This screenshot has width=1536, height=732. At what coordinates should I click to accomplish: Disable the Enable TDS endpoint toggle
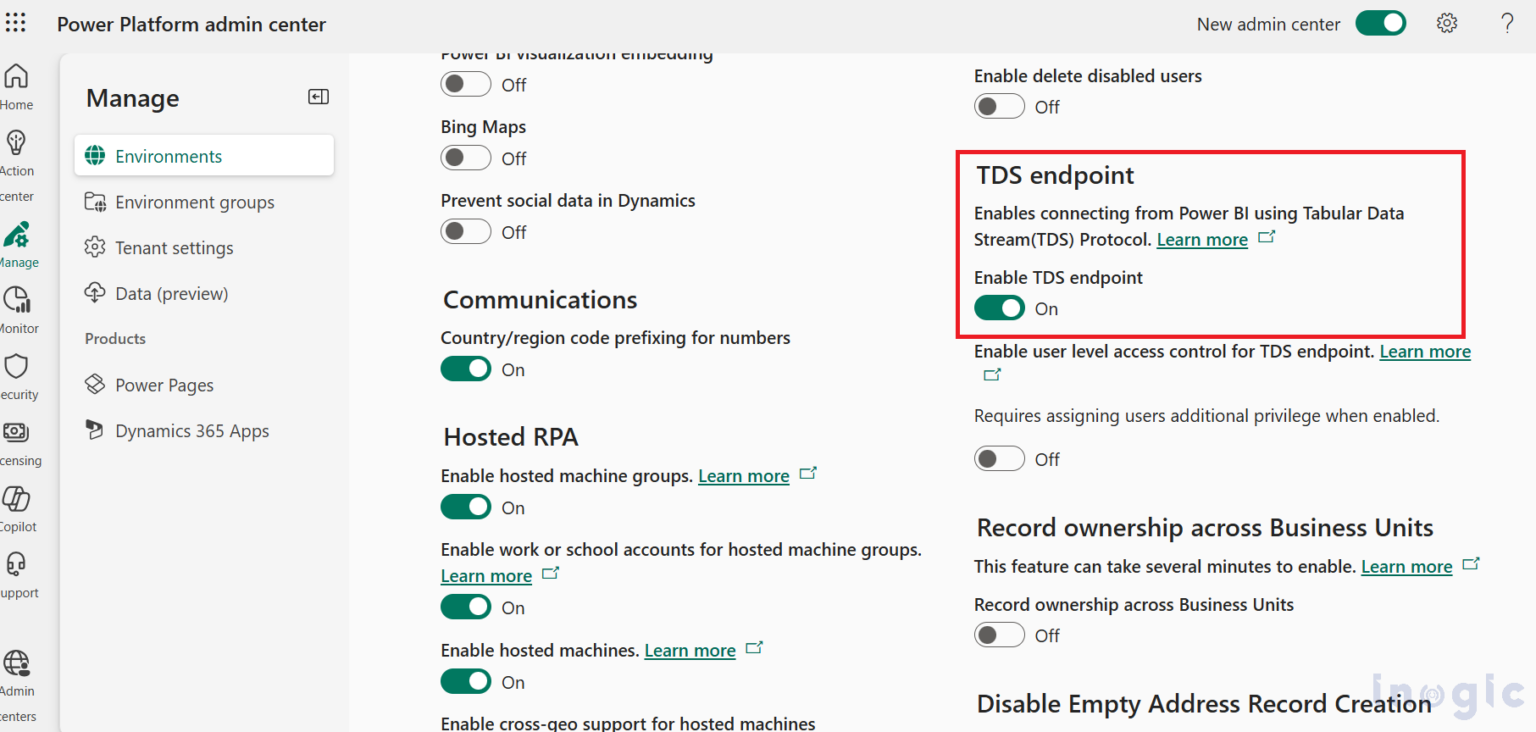click(x=999, y=308)
